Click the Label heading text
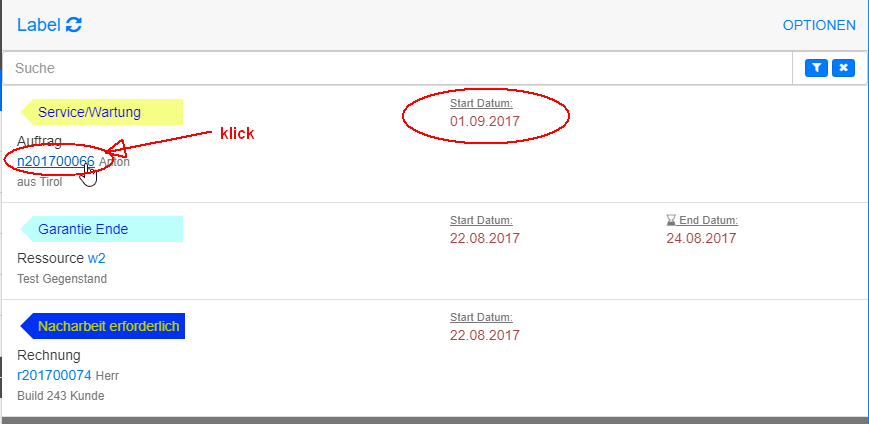 pos(39,25)
